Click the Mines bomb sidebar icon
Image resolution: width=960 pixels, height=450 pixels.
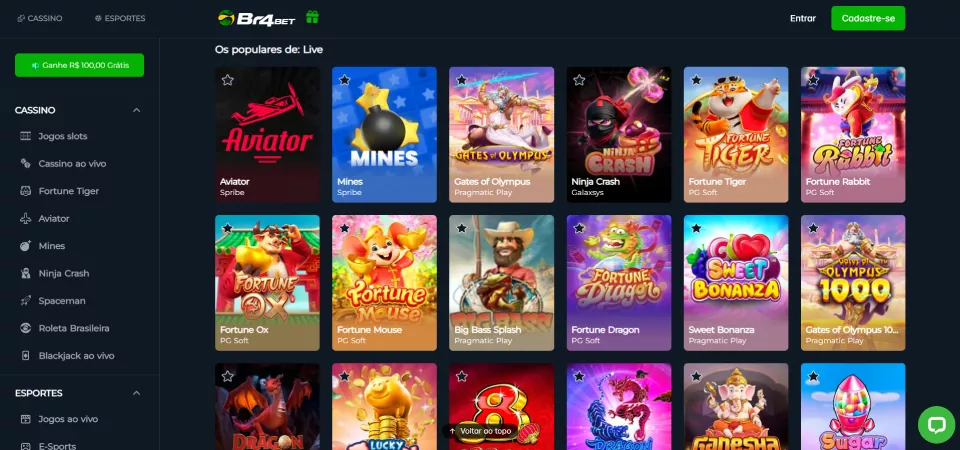pos(25,246)
